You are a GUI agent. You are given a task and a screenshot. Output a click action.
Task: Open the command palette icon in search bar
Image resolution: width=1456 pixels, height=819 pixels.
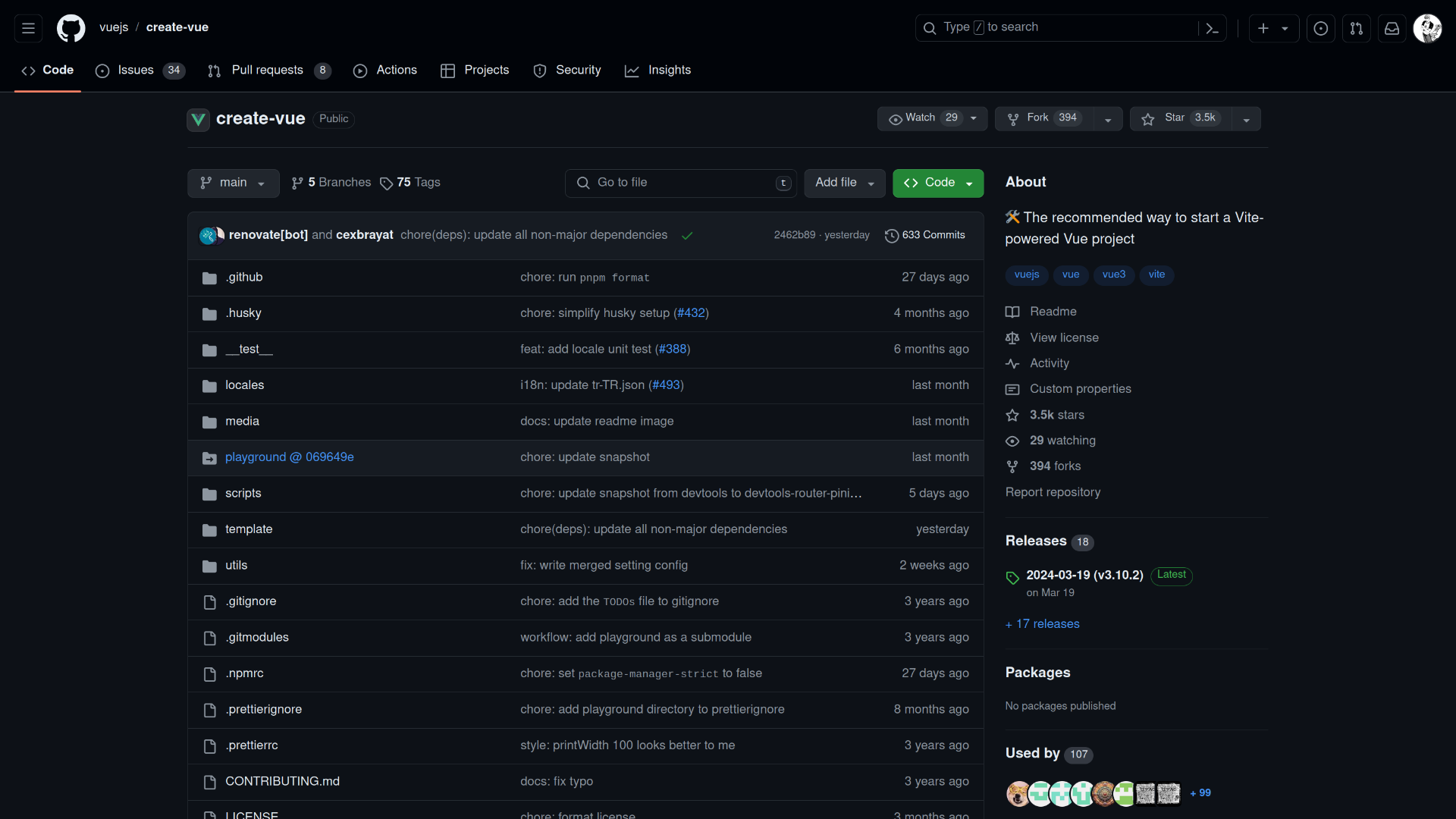point(1211,27)
